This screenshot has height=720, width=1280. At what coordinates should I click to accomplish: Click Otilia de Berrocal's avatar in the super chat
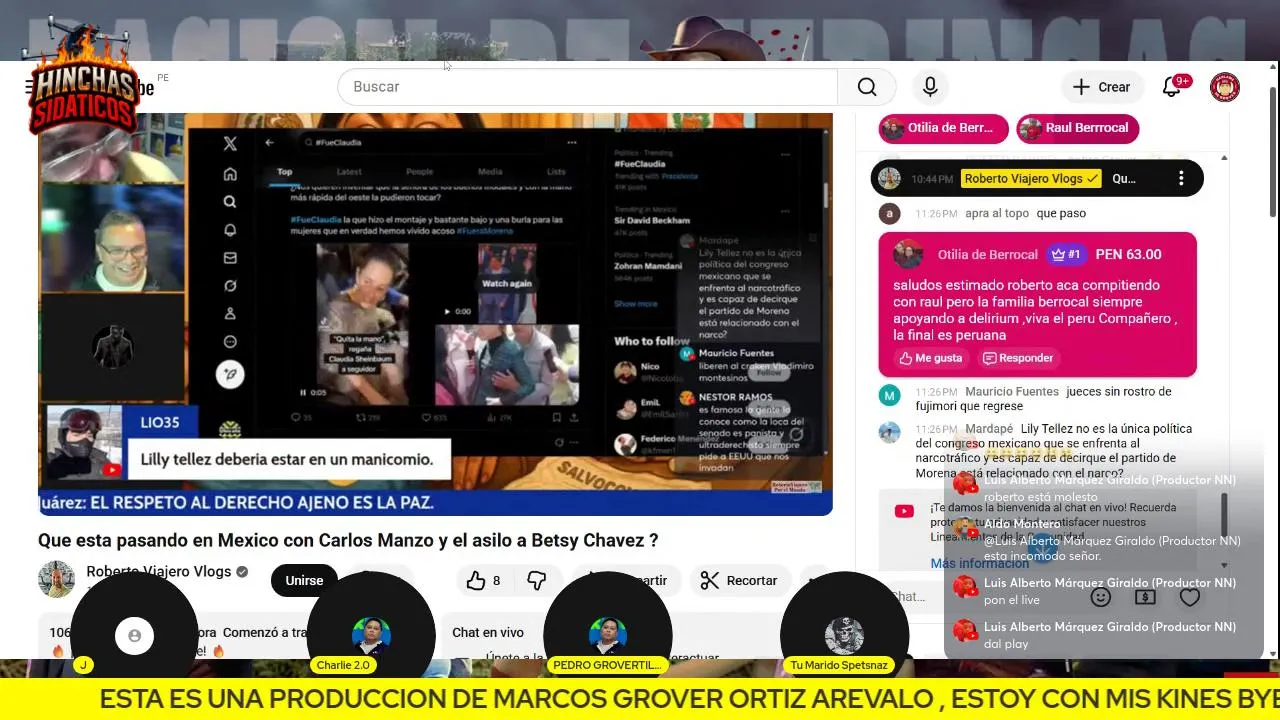coord(908,254)
